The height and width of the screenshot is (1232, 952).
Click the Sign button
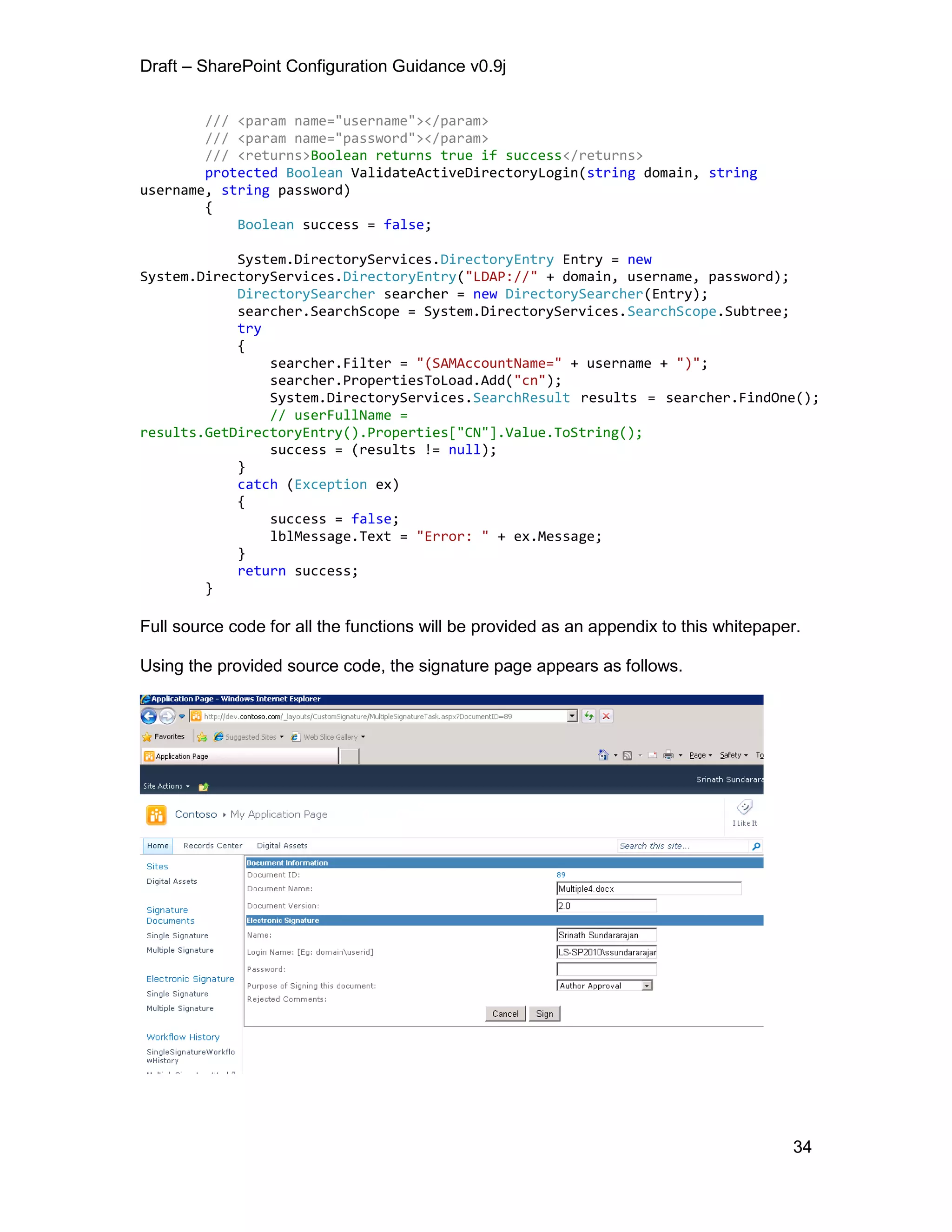tap(544, 1013)
